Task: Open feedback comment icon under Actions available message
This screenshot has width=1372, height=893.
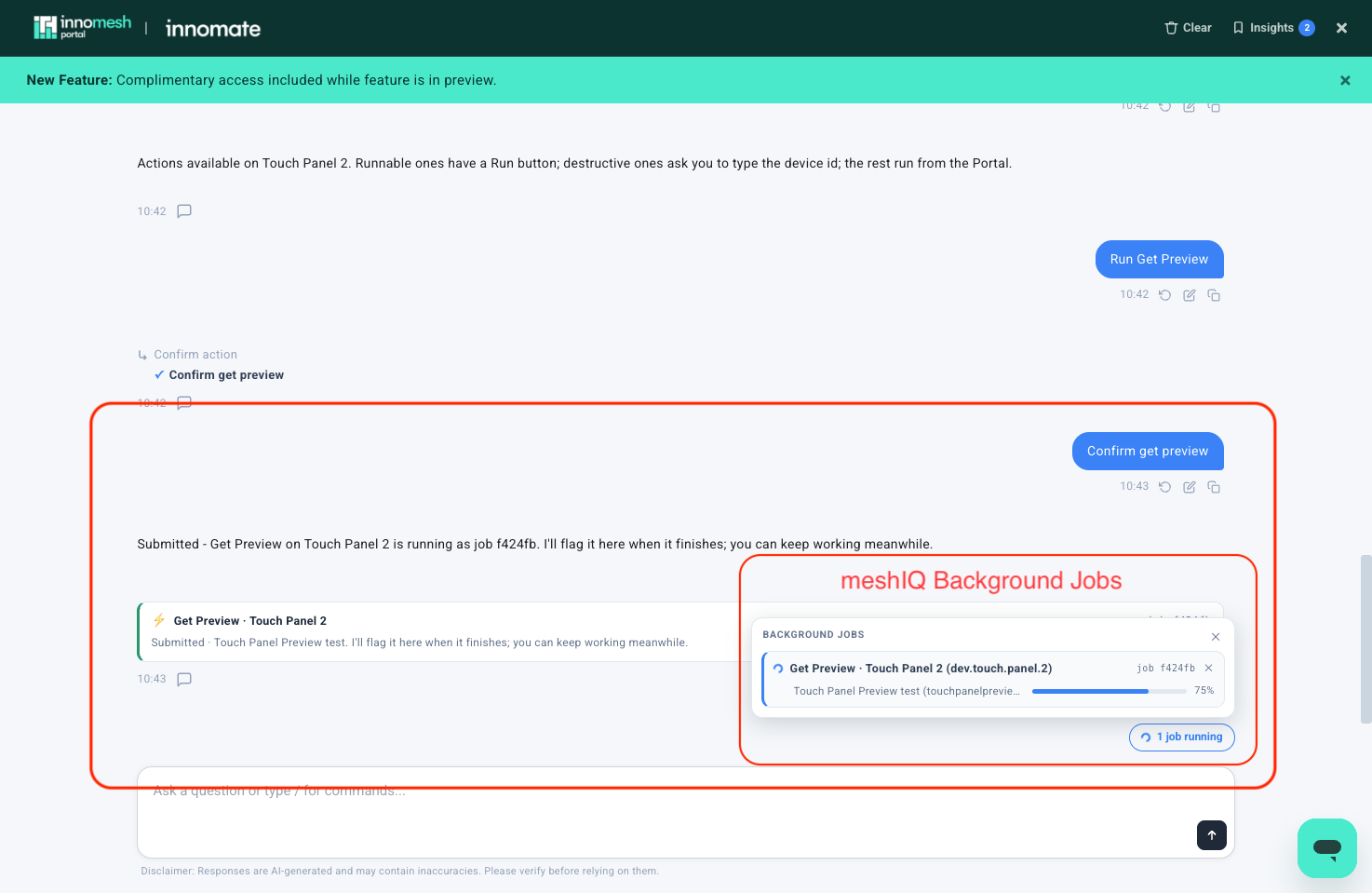Action: (184, 211)
